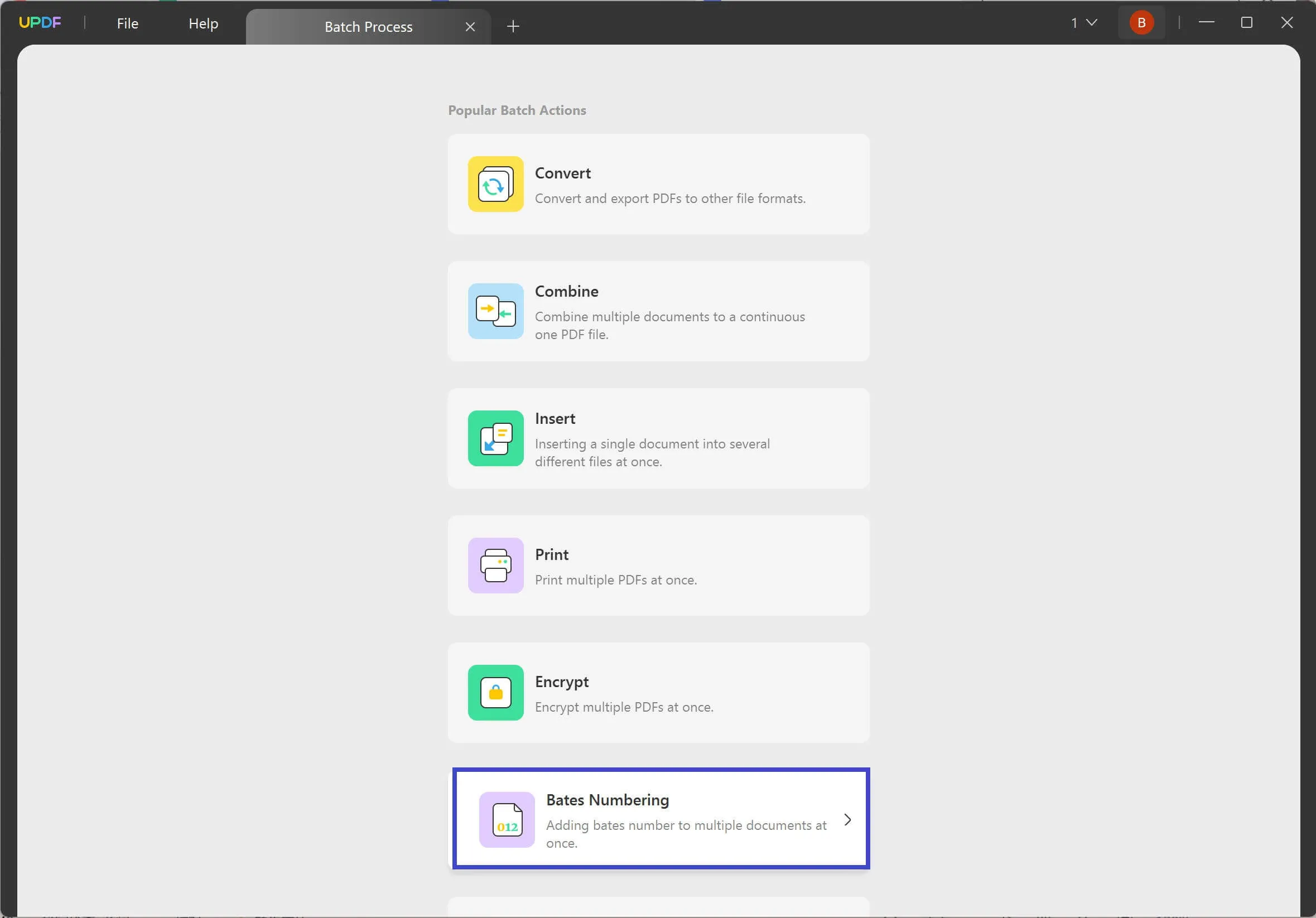This screenshot has height=918, width=1316.
Task: Select the Batch Process tab
Action: (x=368, y=26)
